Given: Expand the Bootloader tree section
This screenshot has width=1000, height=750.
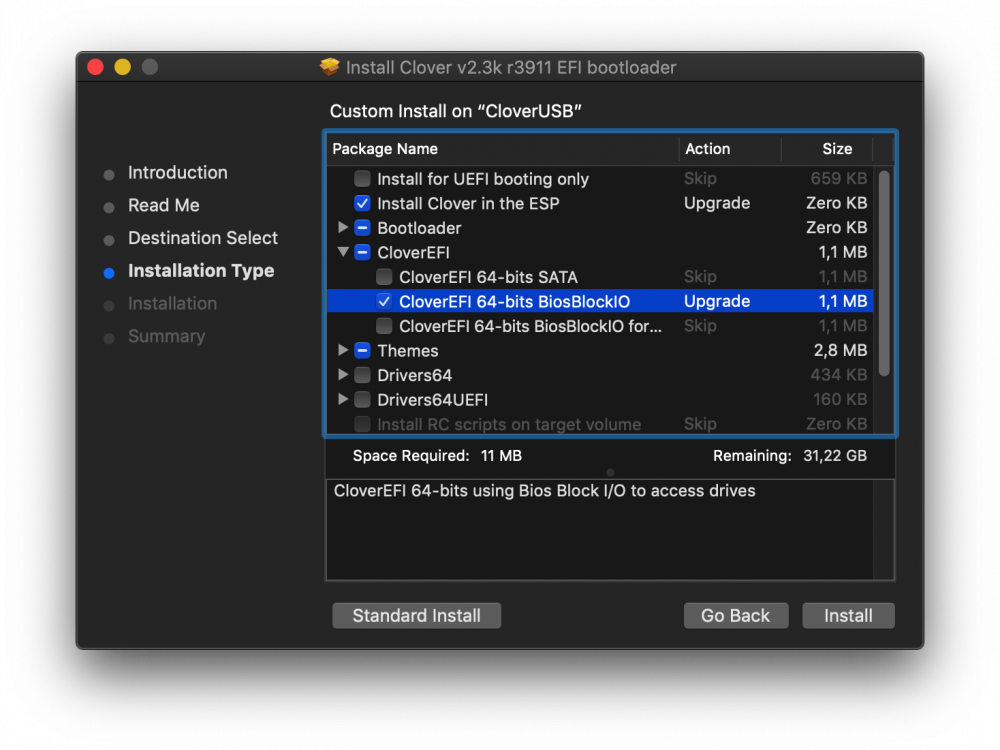Looking at the screenshot, I should click(342, 227).
